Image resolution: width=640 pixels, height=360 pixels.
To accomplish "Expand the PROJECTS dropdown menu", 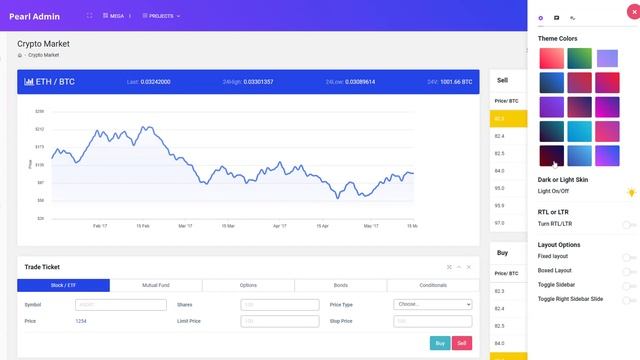I will pyautogui.click(x=161, y=16).
